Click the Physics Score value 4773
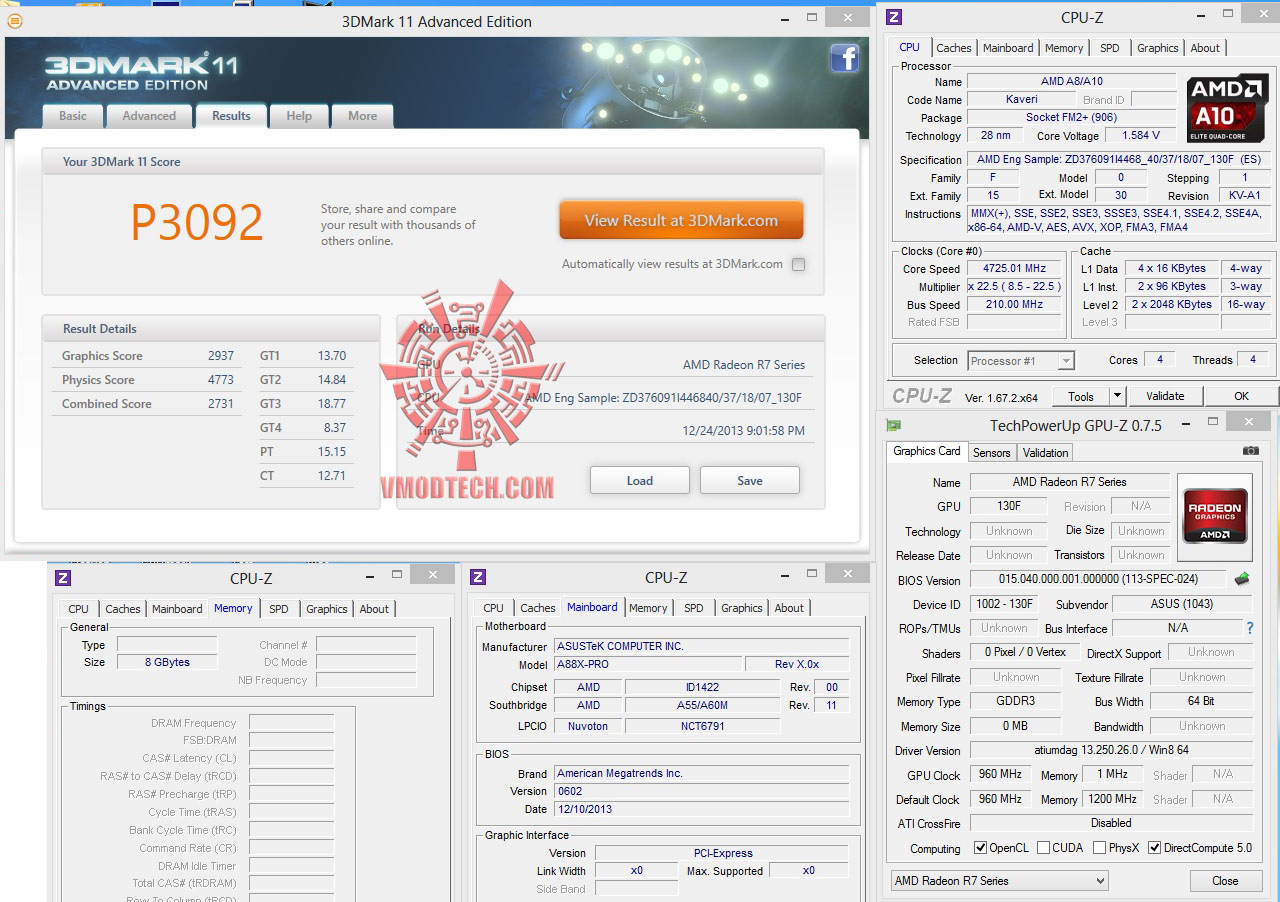The width and height of the screenshot is (1280, 902). [x=221, y=380]
